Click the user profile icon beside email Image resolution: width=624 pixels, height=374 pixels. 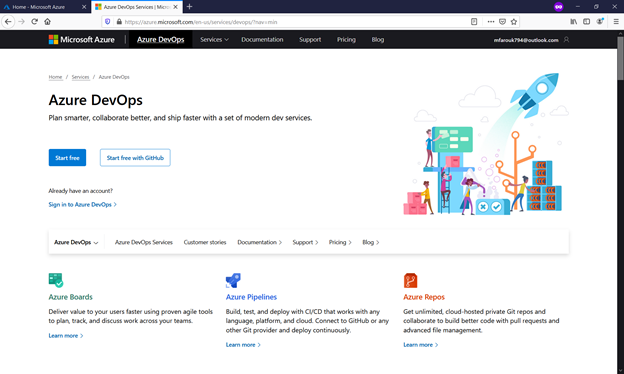click(566, 40)
